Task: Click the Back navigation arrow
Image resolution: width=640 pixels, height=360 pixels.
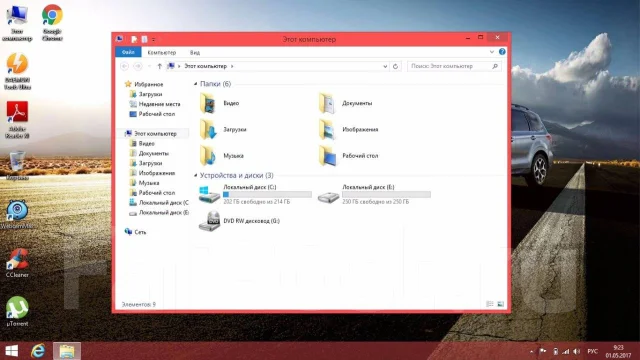Action: [x=124, y=66]
